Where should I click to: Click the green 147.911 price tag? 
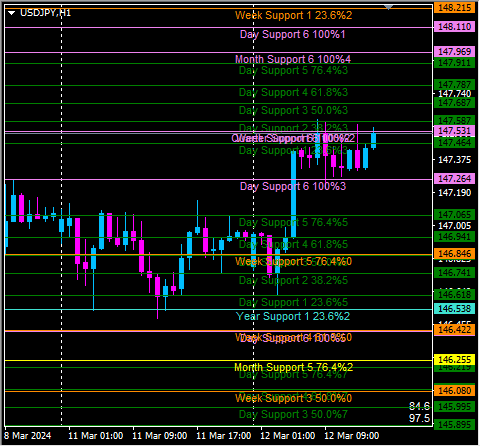[455, 63]
